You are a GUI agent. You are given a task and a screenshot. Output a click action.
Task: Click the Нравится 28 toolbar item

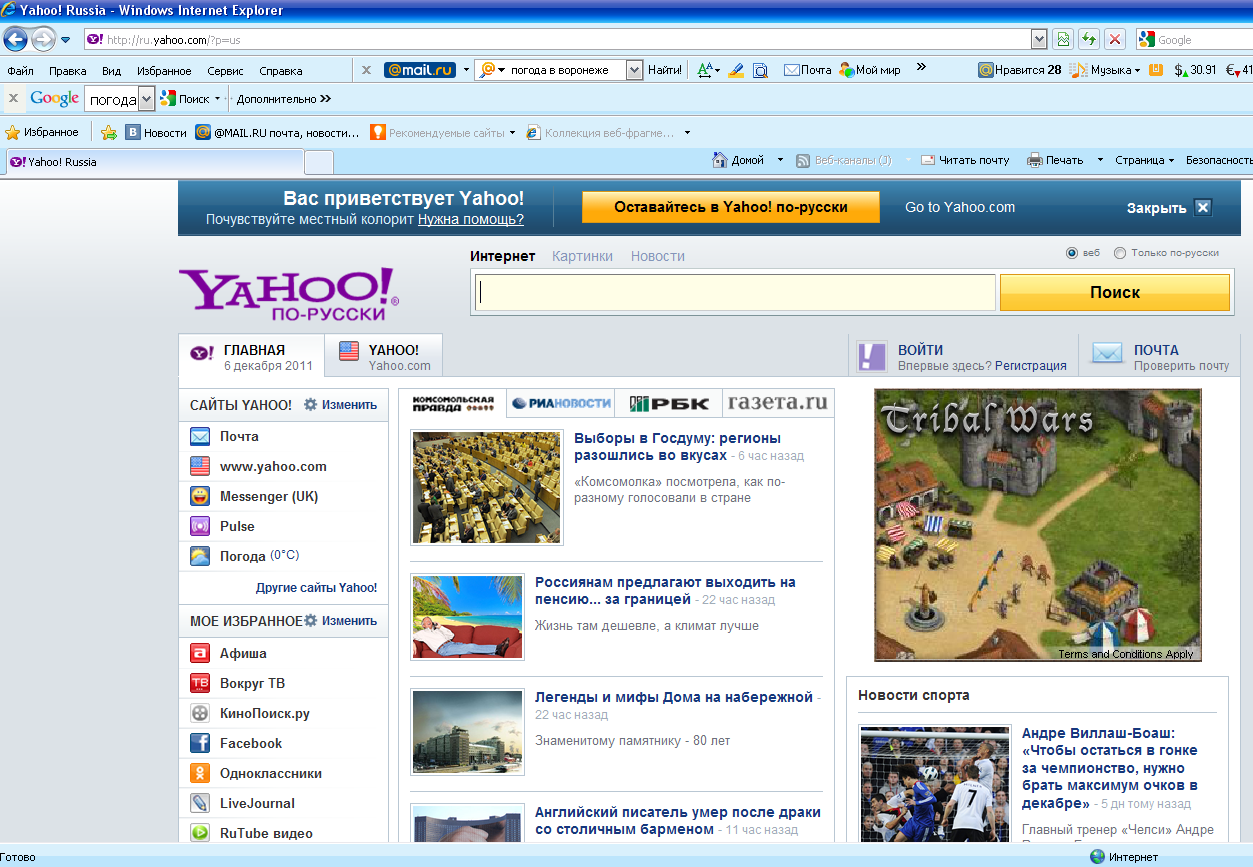(x=1019, y=70)
